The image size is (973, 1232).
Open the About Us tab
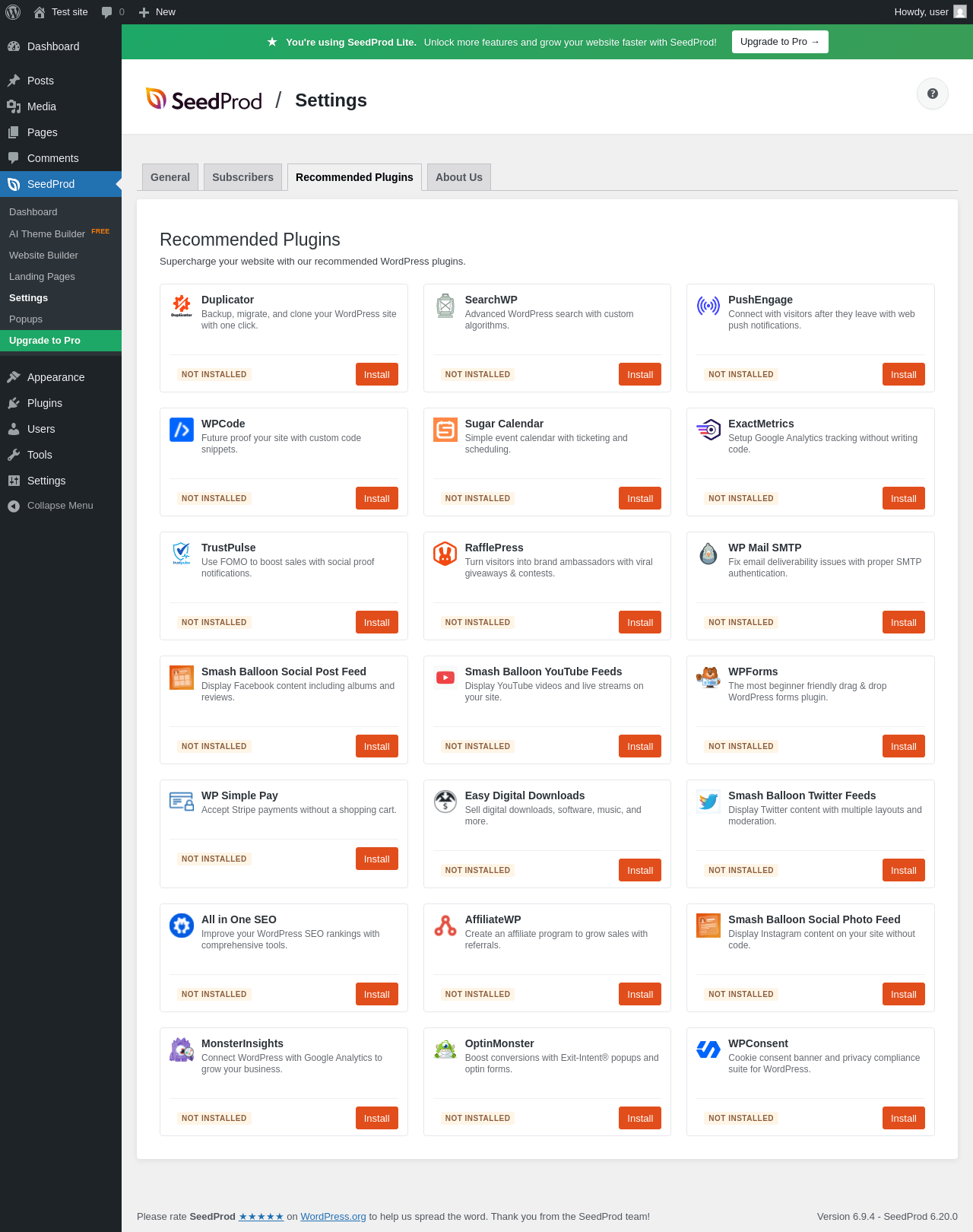point(459,177)
